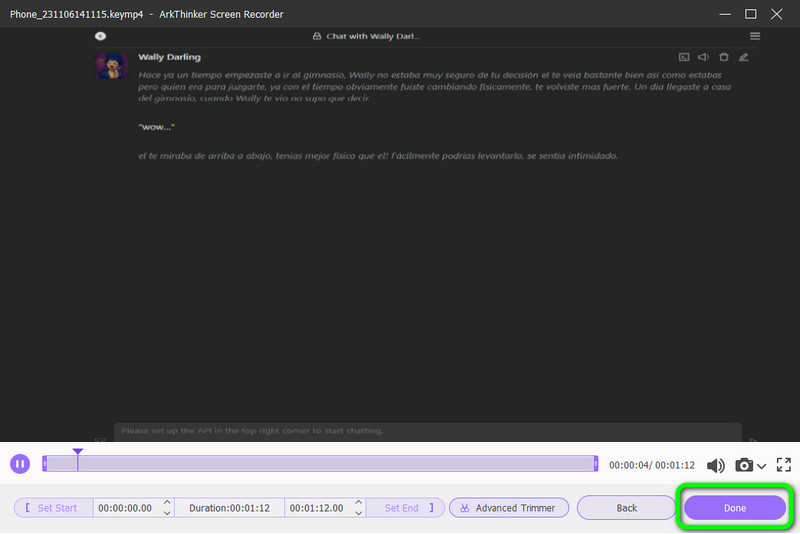Click the eye icon in chat header
The height and width of the screenshot is (534, 800).
click(101, 36)
